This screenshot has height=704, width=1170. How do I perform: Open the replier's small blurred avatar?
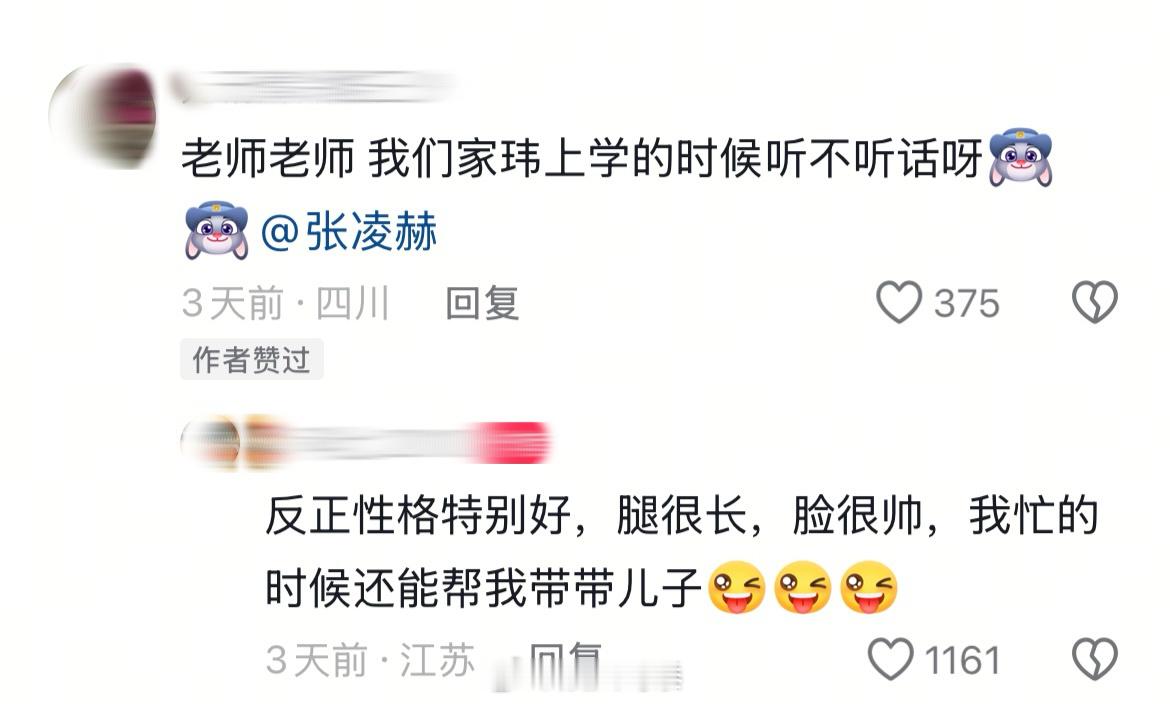(210, 443)
